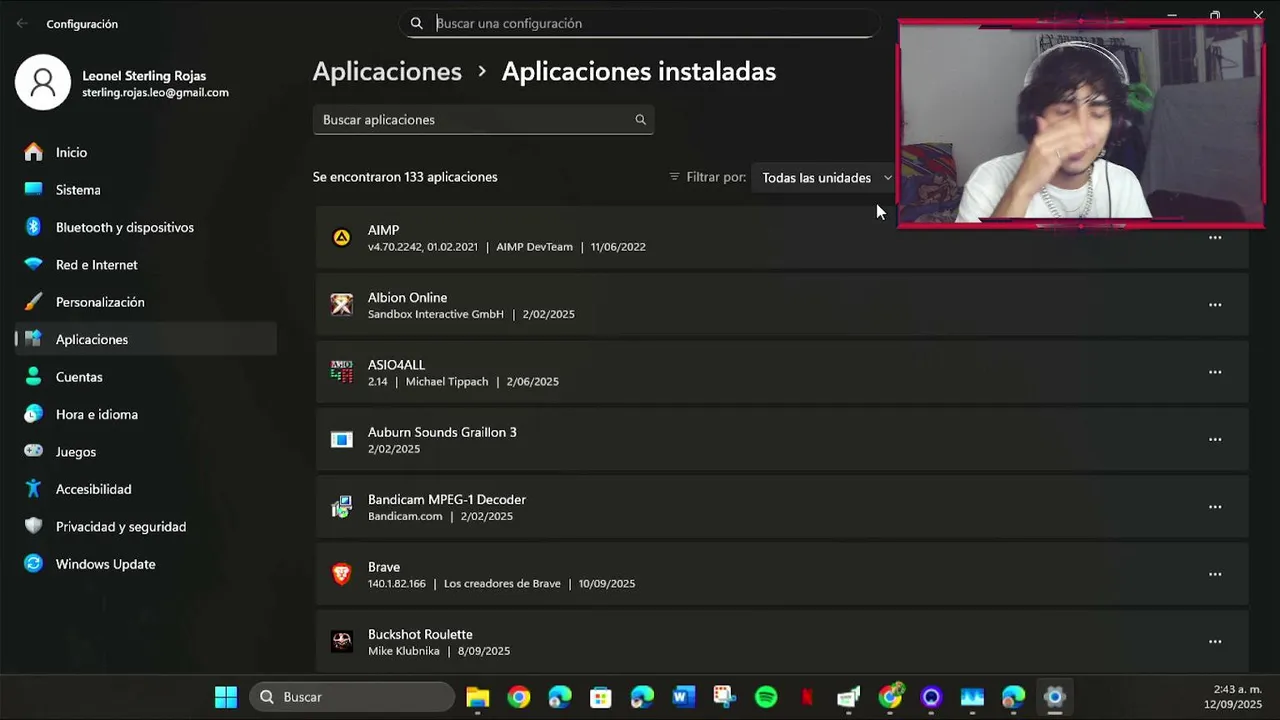Screen dimensions: 1280x720
Task: Open the more options for Brave
Action: coord(1215,574)
